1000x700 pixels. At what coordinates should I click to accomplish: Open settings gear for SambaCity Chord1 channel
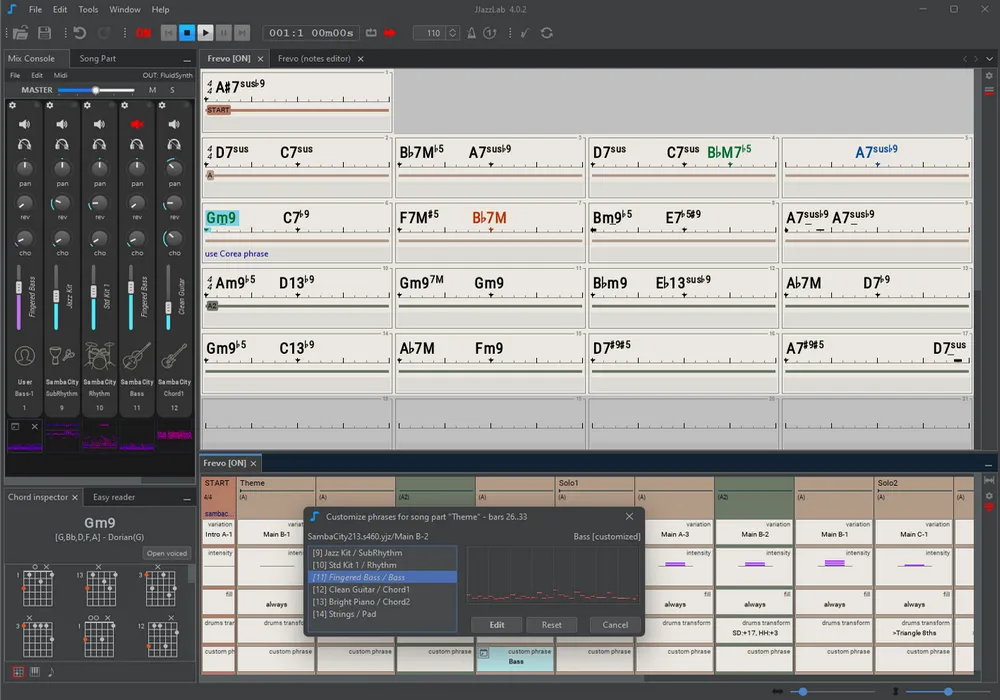(x=162, y=105)
